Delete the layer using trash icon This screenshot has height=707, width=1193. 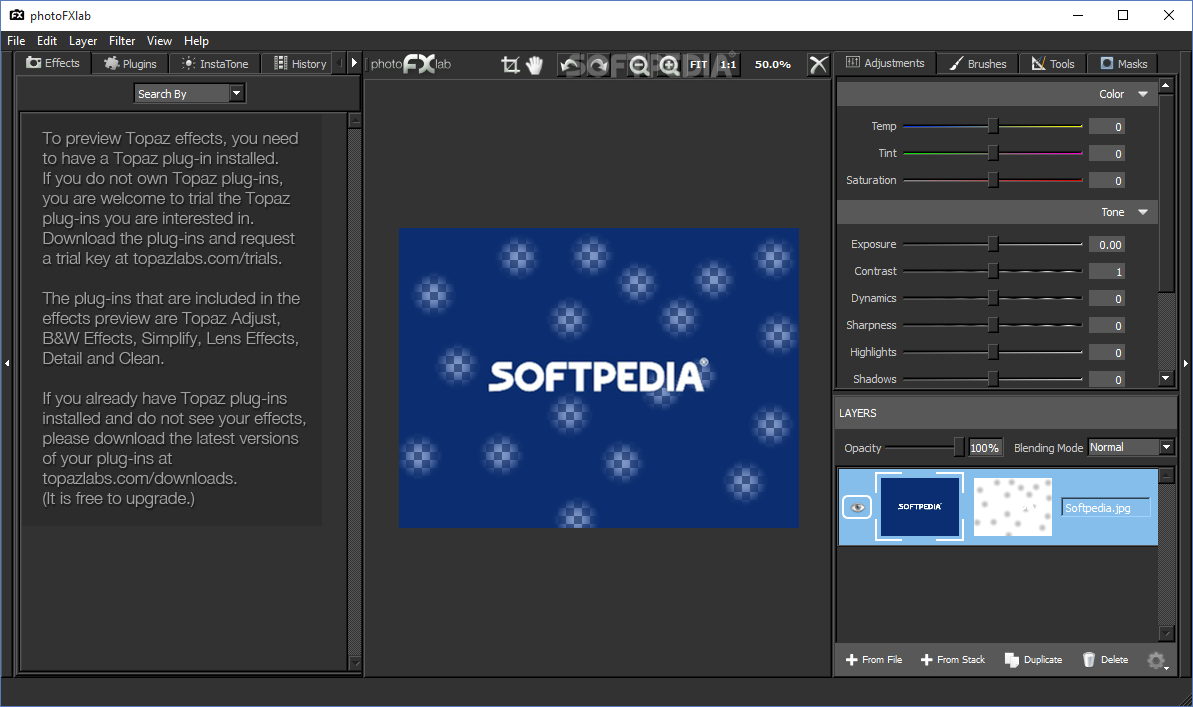(1106, 660)
